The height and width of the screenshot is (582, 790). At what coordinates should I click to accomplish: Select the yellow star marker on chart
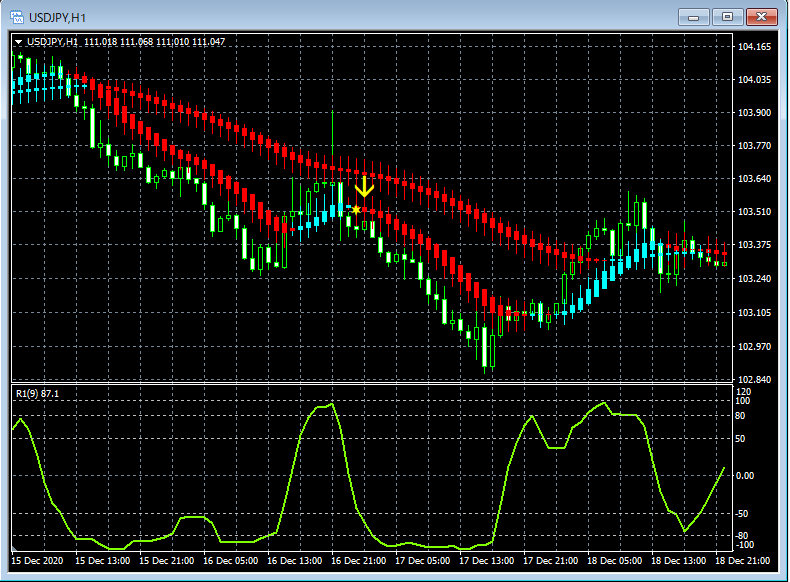(356, 209)
